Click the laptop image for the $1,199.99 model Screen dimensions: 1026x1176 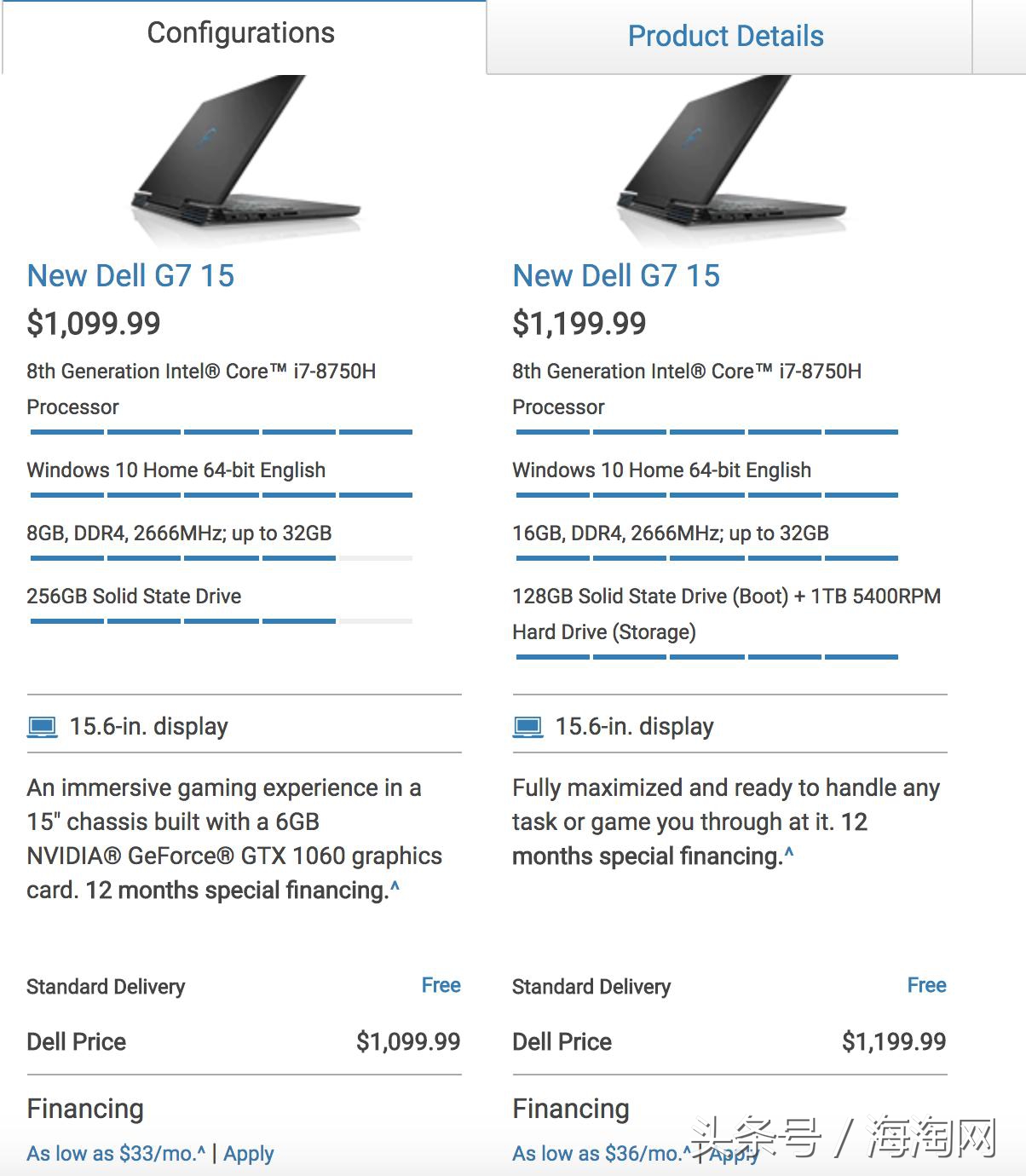(731, 159)
